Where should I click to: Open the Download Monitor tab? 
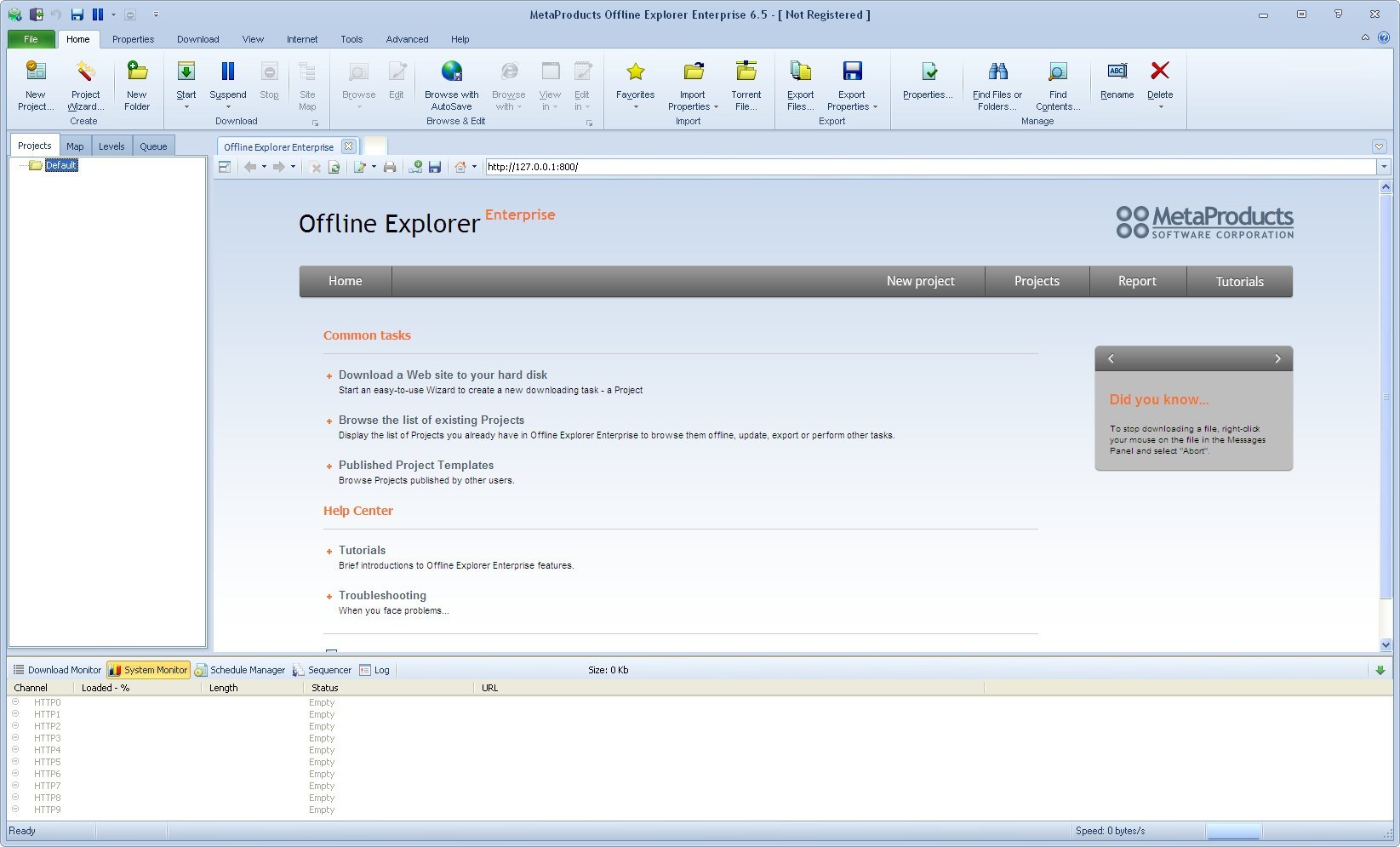coord(57,670)
